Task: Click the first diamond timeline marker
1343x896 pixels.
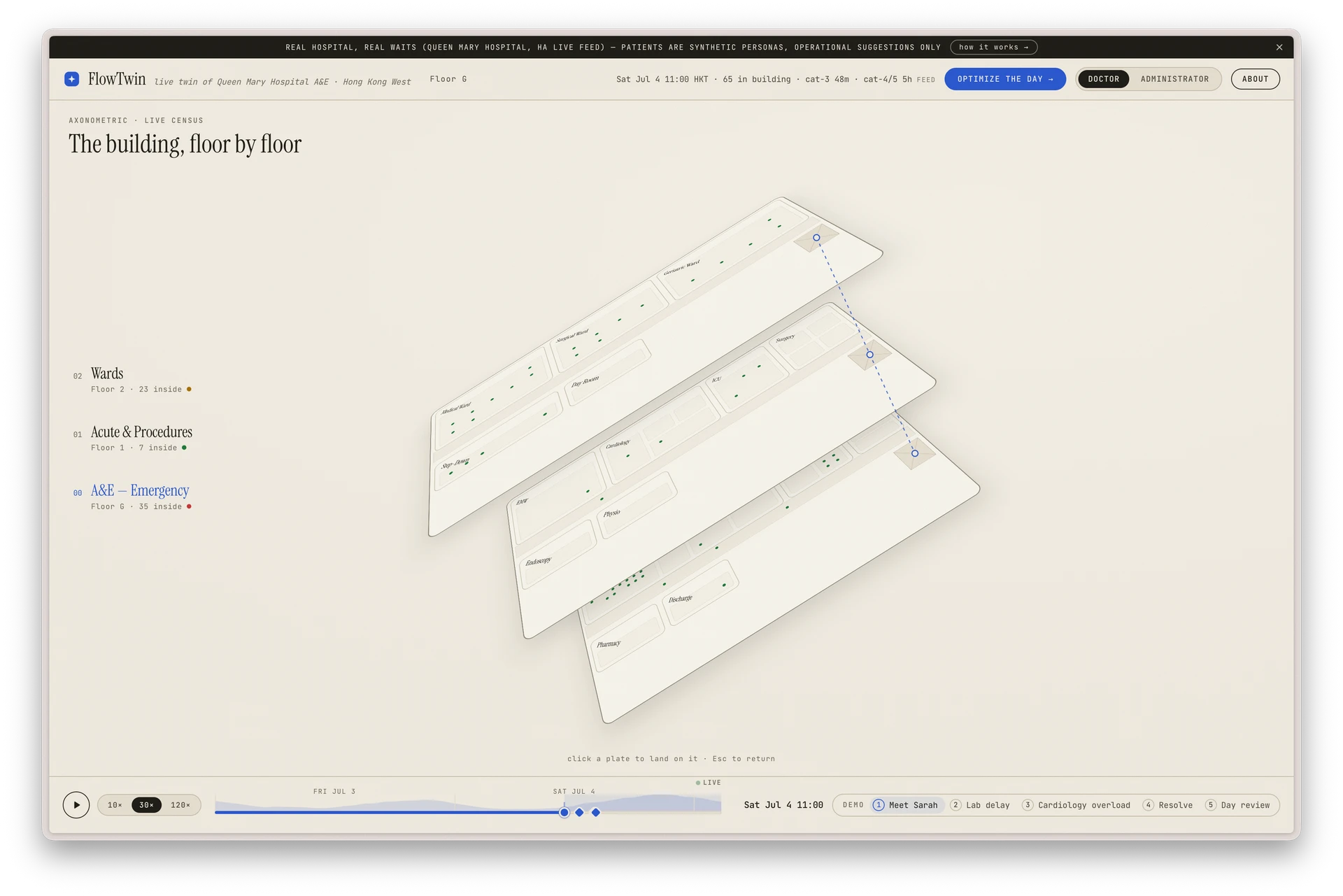Action: click(x=579, y=813)
